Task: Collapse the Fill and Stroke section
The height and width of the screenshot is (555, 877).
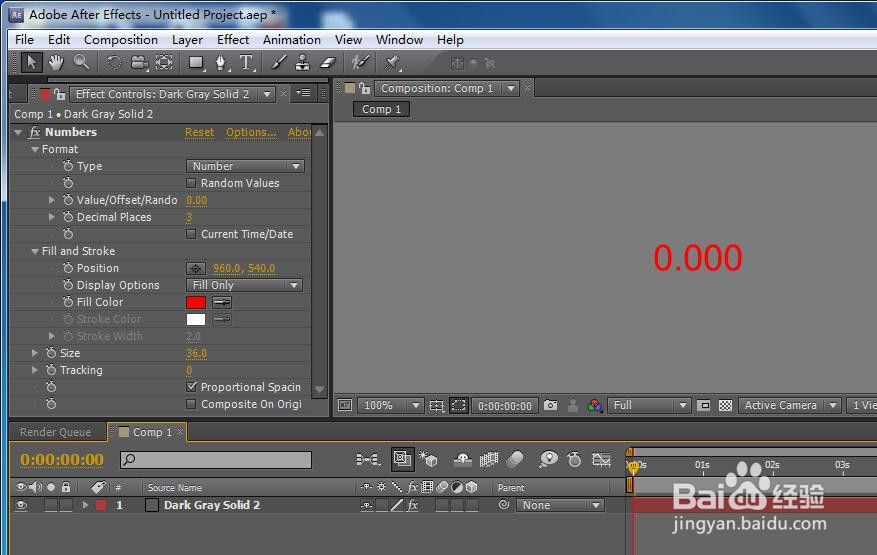Action: (x=35, y=251)
